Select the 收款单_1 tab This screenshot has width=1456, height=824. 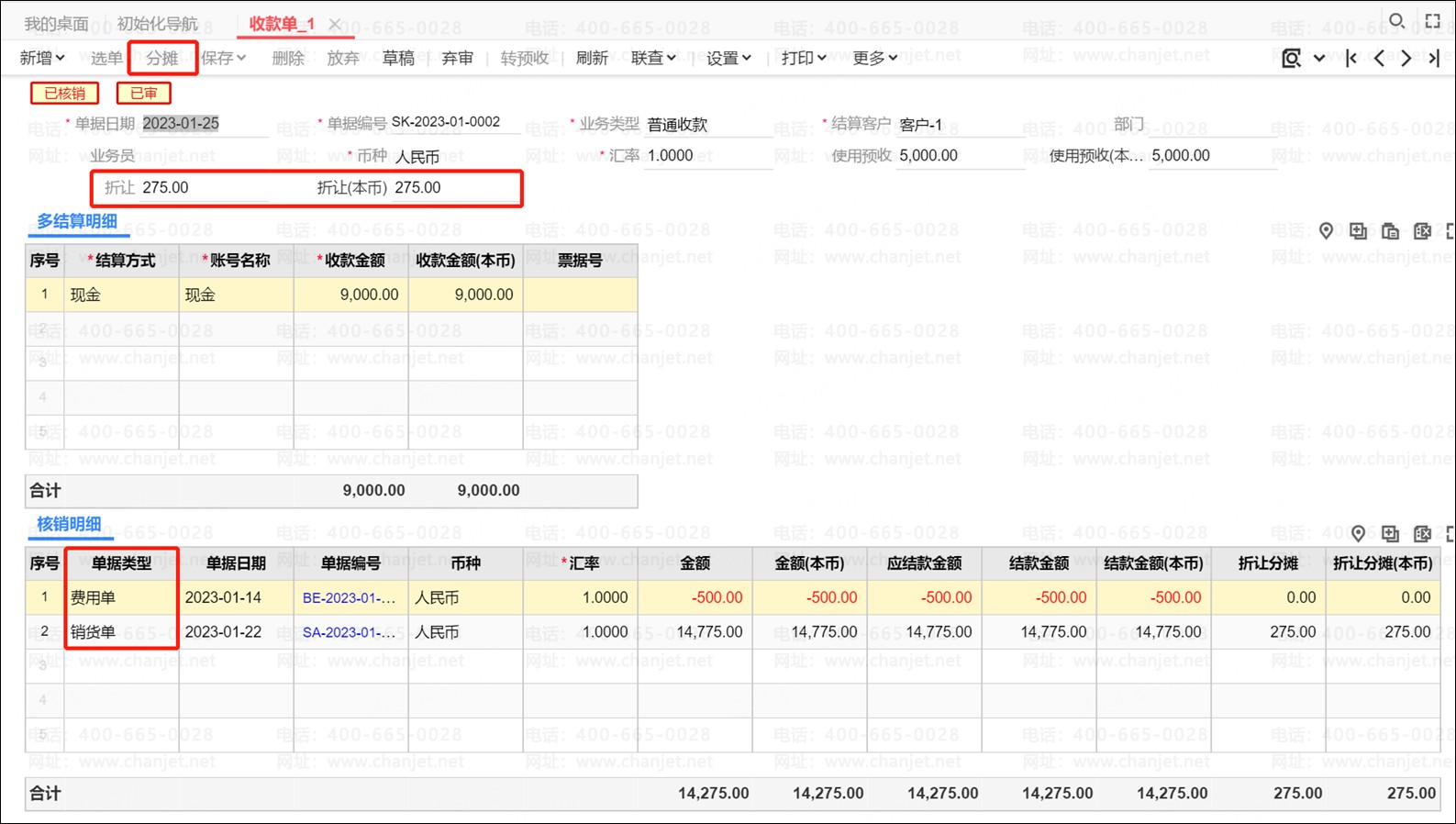[282, 24]
